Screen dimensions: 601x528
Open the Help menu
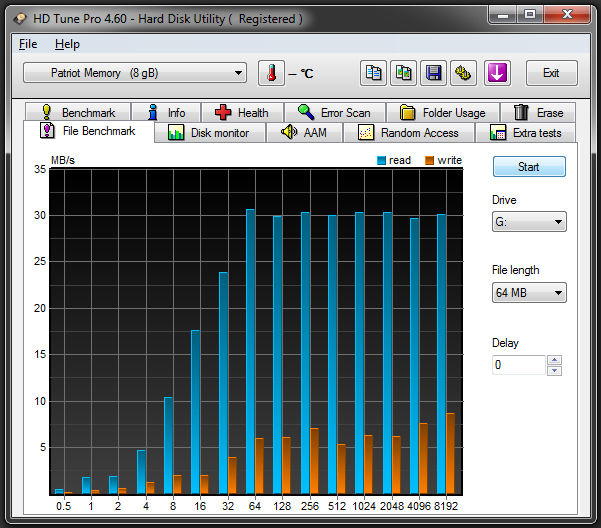point(67,44)
